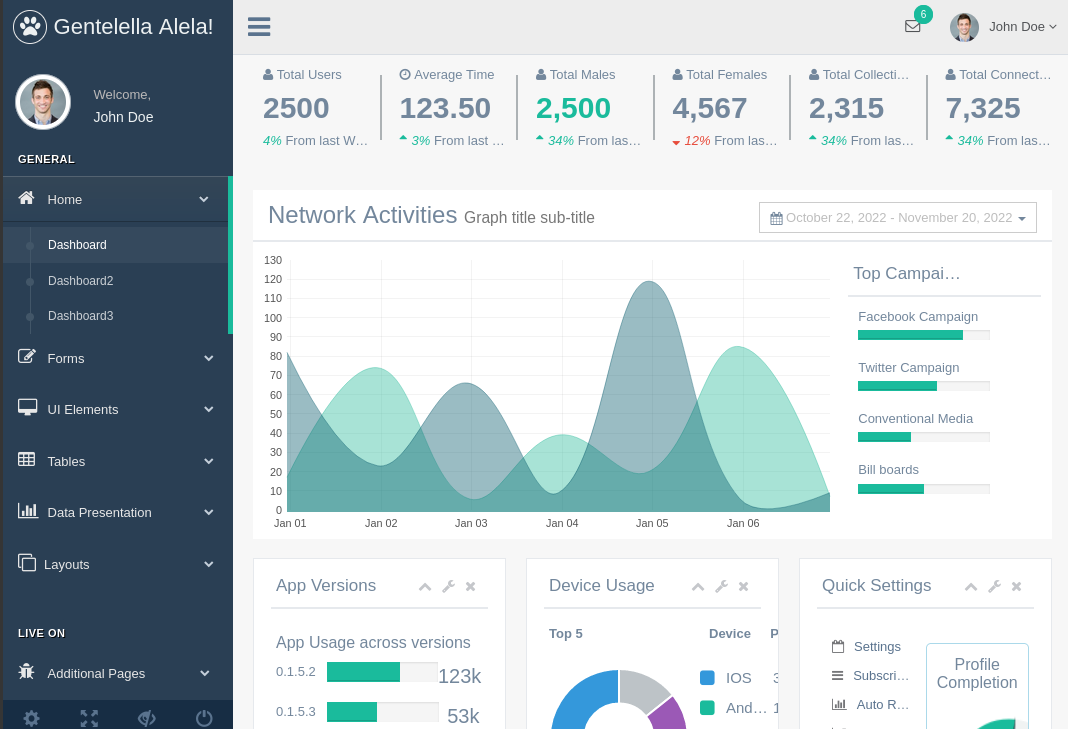1068x729 pixels.
Task: Open the envelope messages icon
Action: [912, 26]
